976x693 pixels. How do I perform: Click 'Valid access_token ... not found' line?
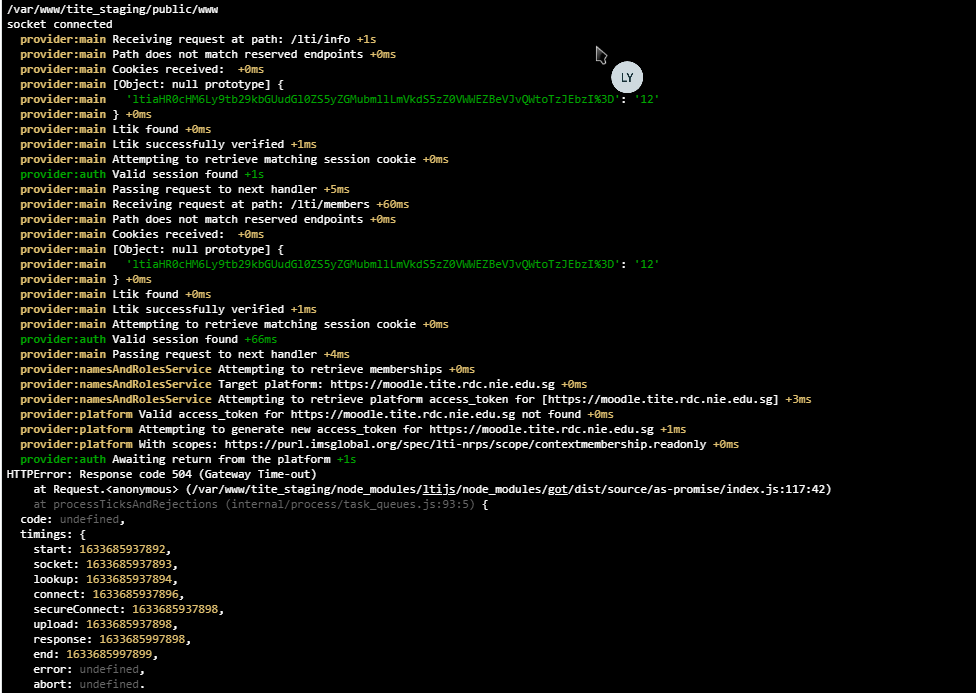pyautogui.click(x=317, y=414)
